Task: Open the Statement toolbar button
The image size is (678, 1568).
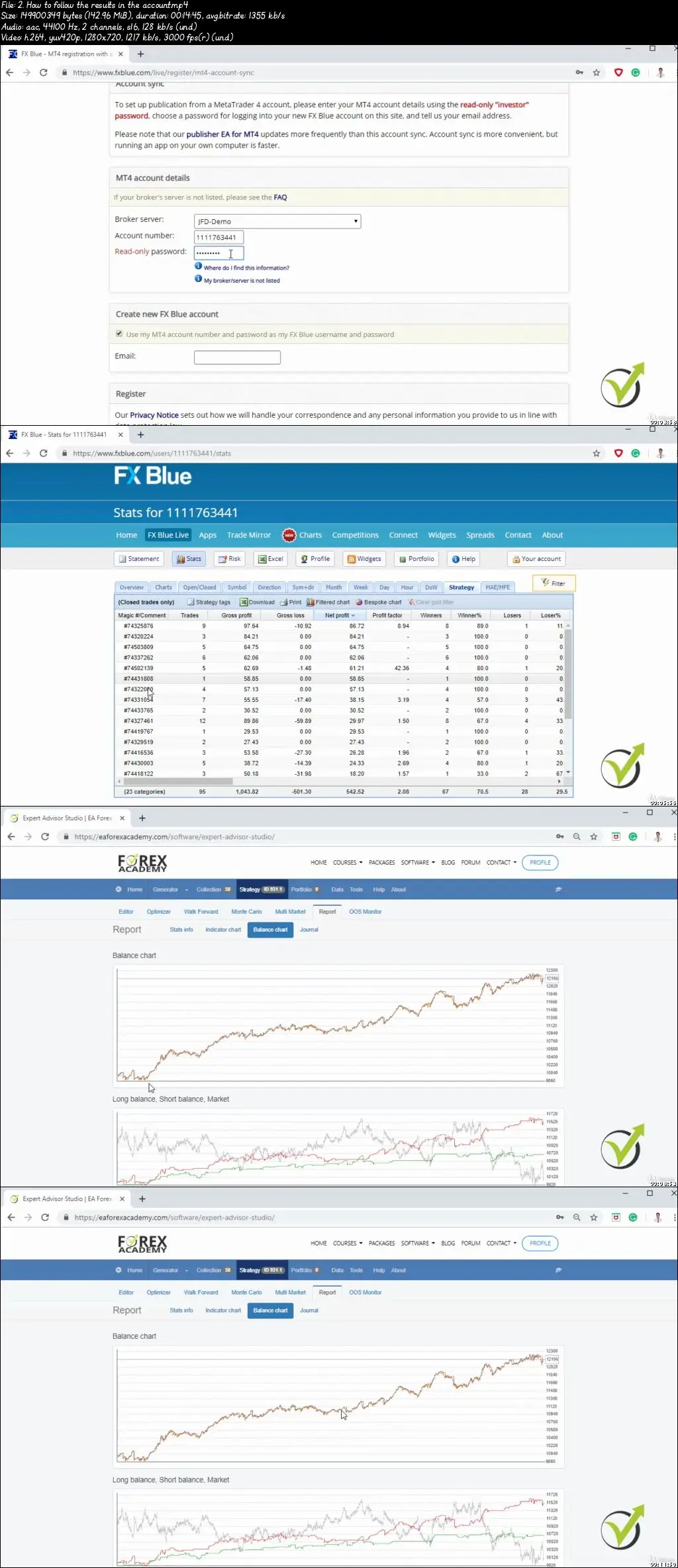Action: (x=138, y=559)
